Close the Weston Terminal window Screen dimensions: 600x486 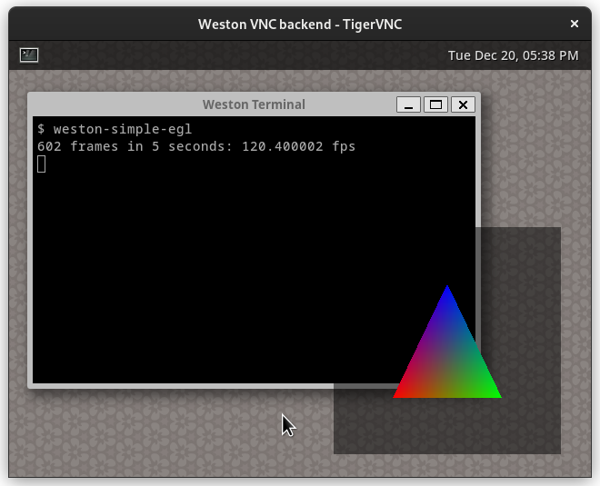tap(461, 105)
